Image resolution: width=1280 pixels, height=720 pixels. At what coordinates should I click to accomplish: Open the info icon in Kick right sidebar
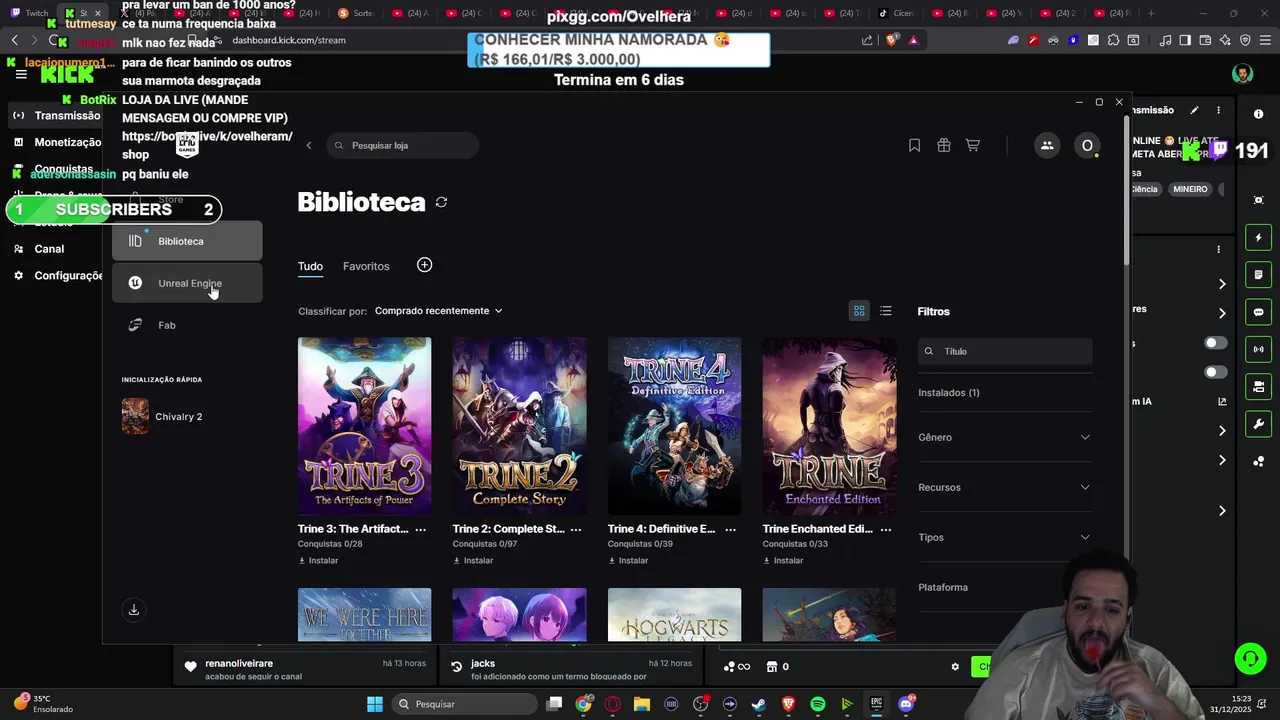coord(1258,114)
